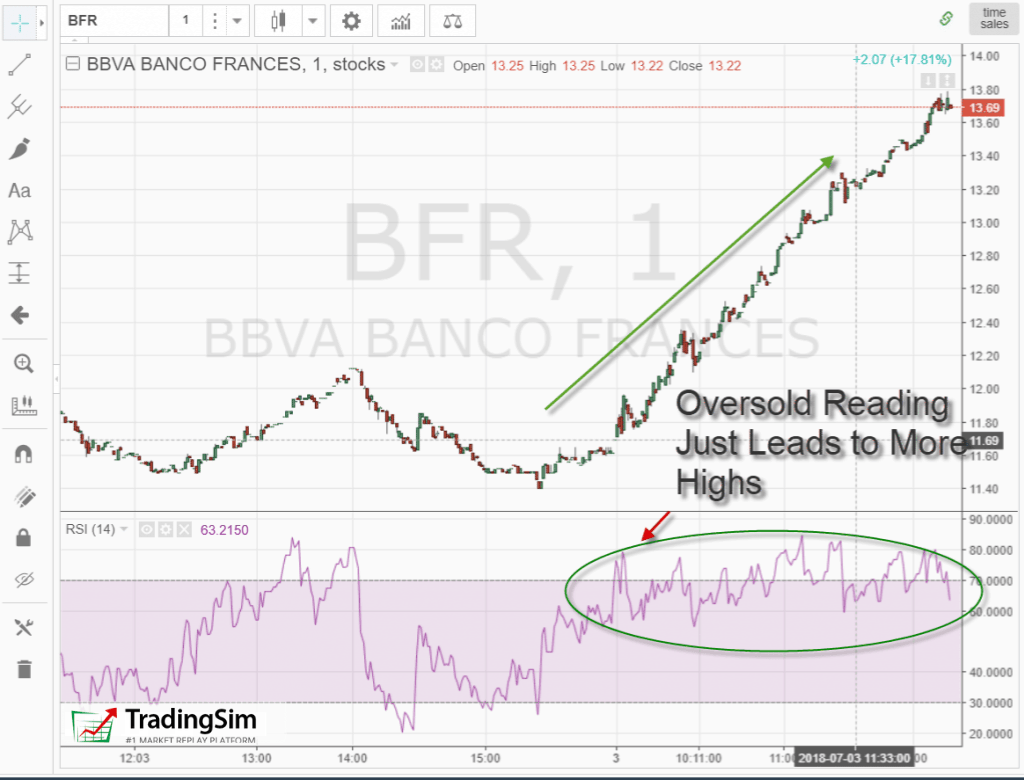Select the back arrow icon tool
This screenshot has width=1024, height=780.
point(20,316)
